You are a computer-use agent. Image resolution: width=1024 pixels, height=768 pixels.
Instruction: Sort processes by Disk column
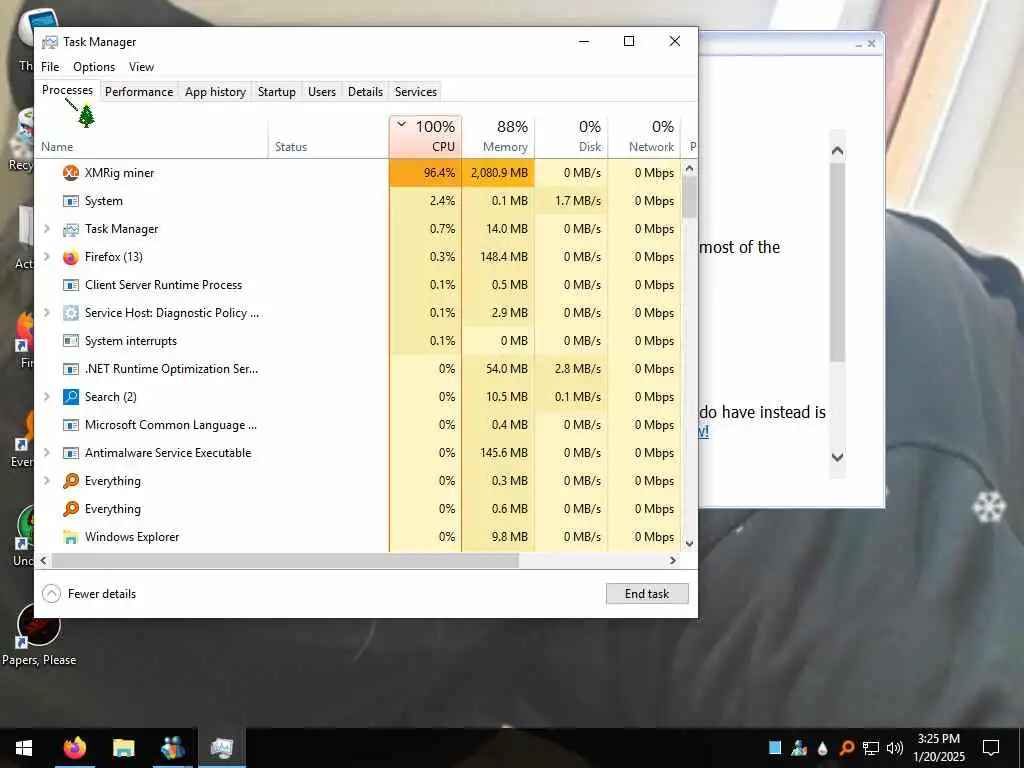571,136
